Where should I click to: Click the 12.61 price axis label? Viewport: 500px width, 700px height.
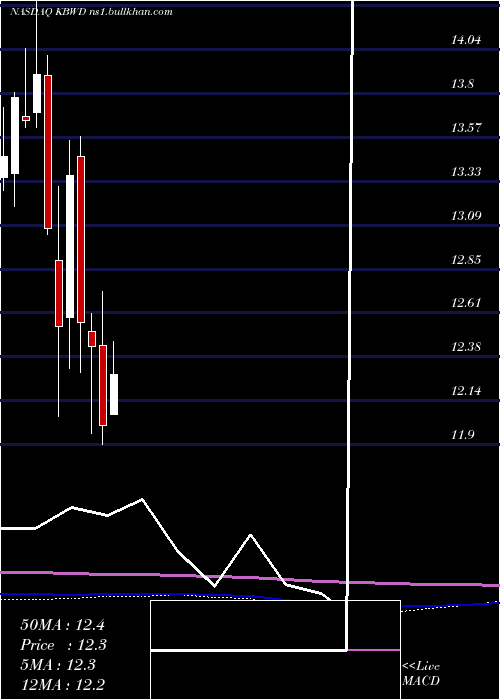click(x=466, y=303)
